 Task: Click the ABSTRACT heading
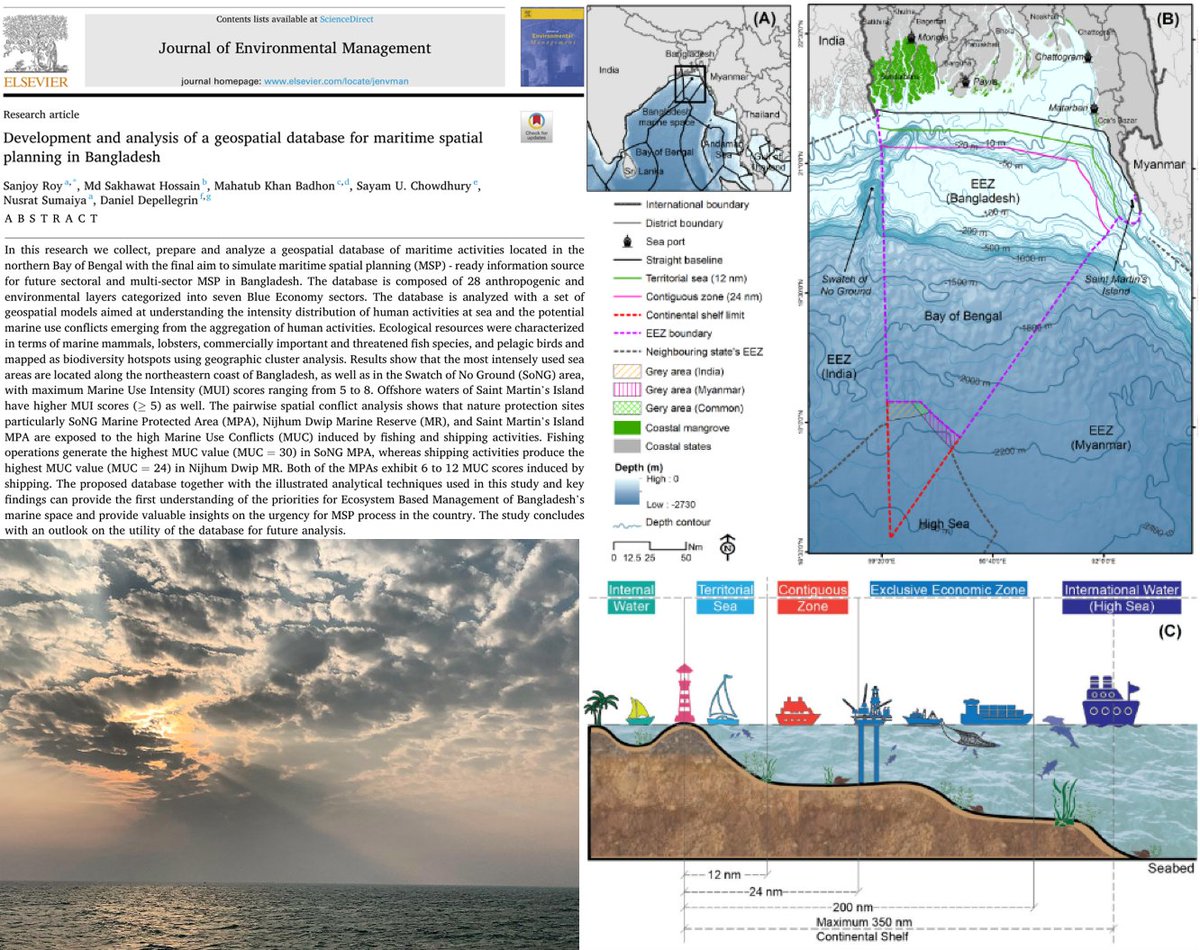(52, 218)
